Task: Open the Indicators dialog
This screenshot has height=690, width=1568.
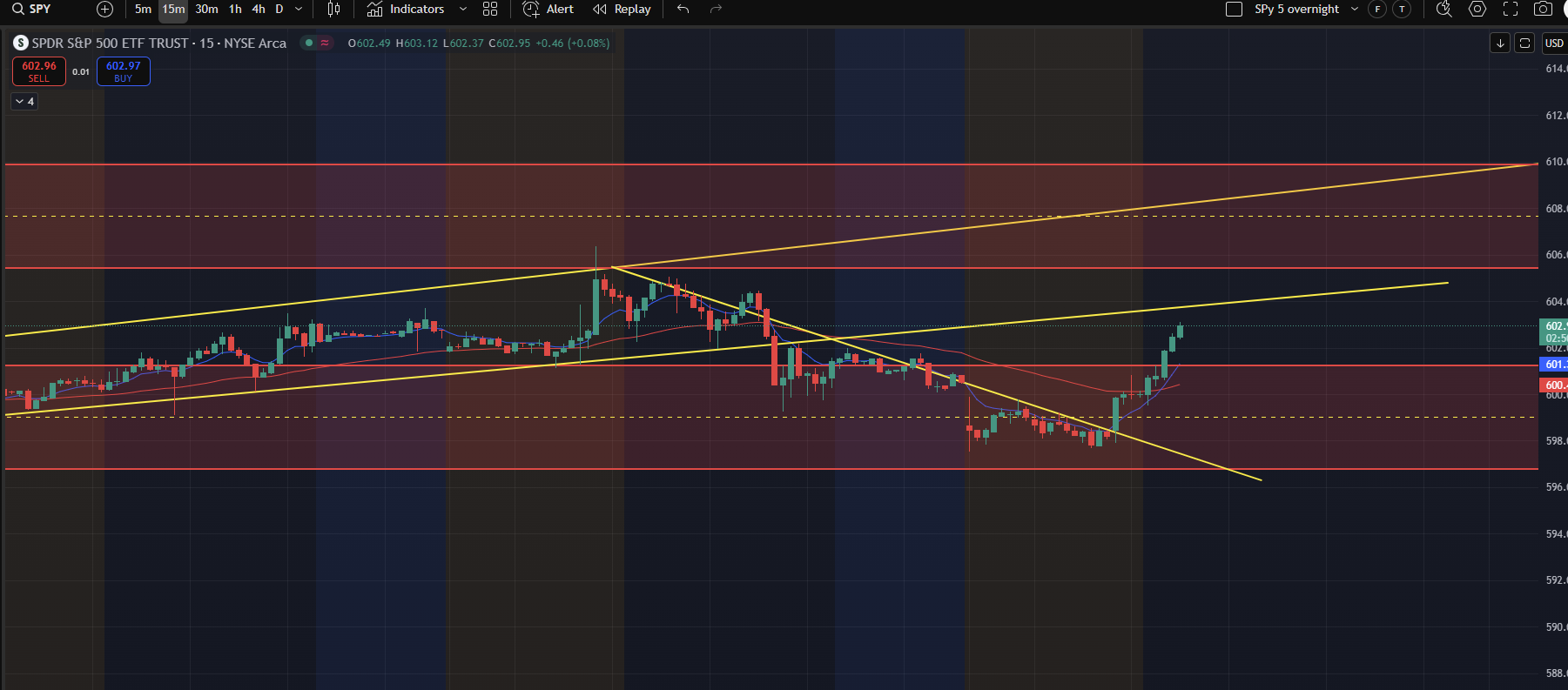Action: click(x=406, y=9)
